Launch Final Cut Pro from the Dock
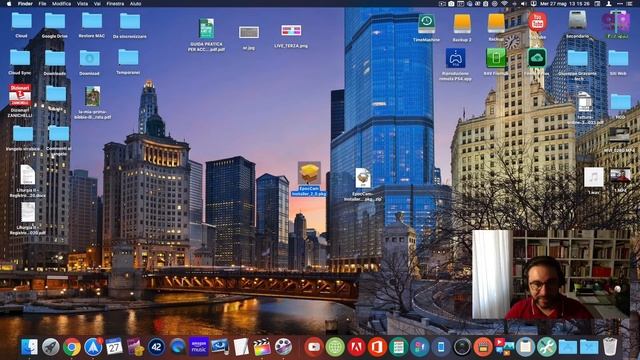 [x=262, y=347]
